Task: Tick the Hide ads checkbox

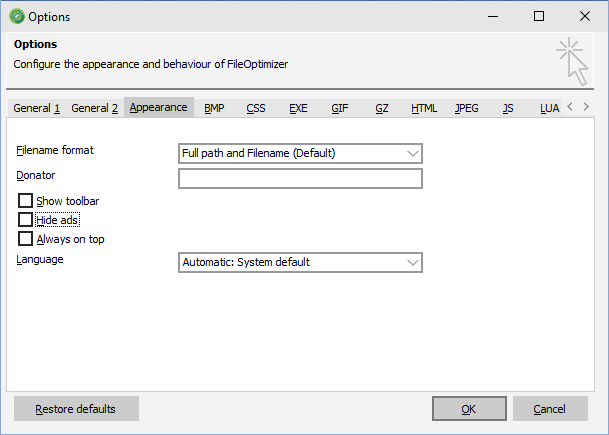Action: pos(25,220)
